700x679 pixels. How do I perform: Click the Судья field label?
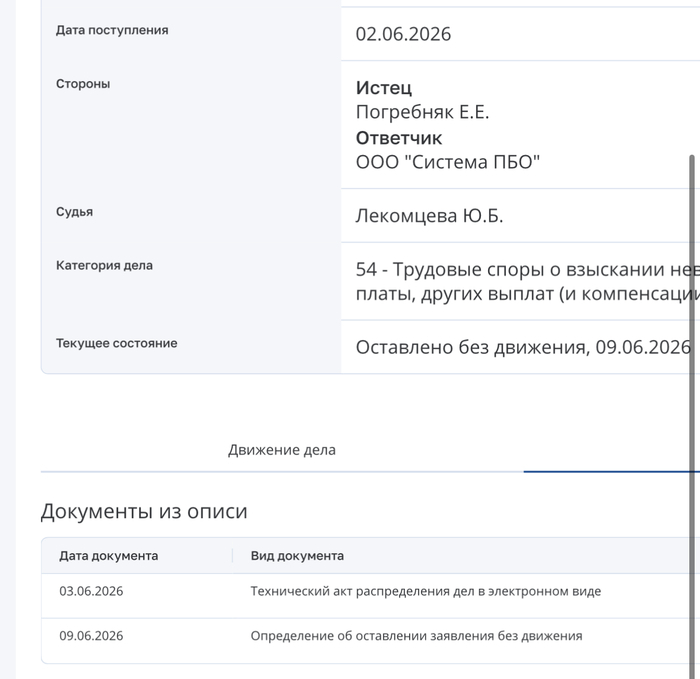74,212
